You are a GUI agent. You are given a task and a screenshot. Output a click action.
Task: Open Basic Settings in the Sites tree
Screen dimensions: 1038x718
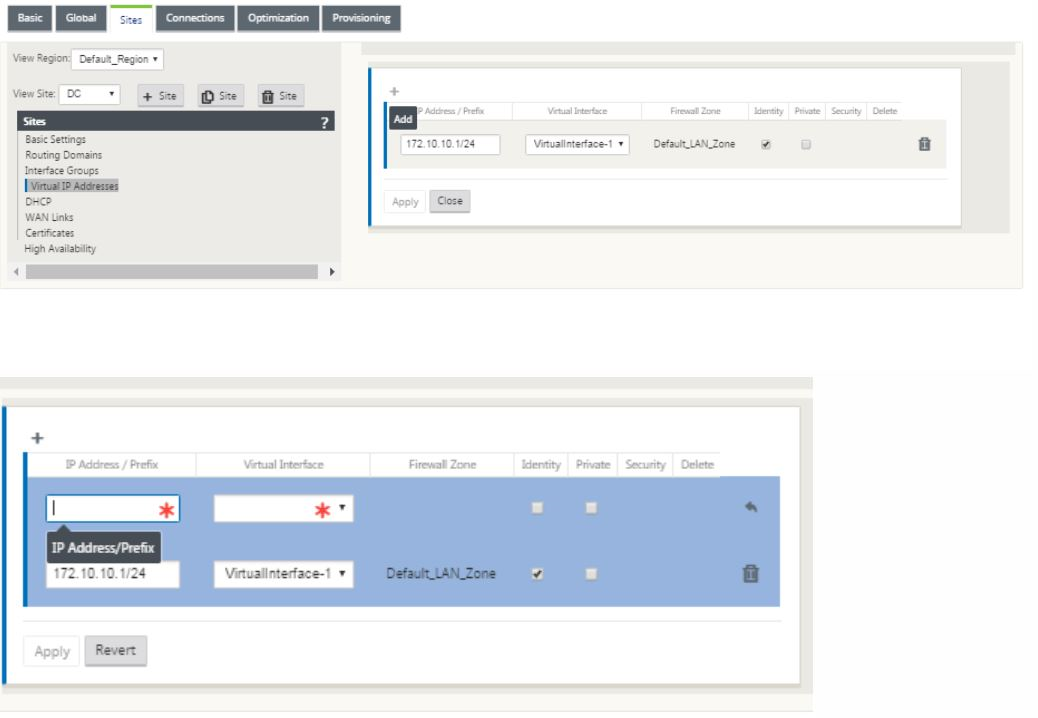pyautogui.click(x=56, y=139)
